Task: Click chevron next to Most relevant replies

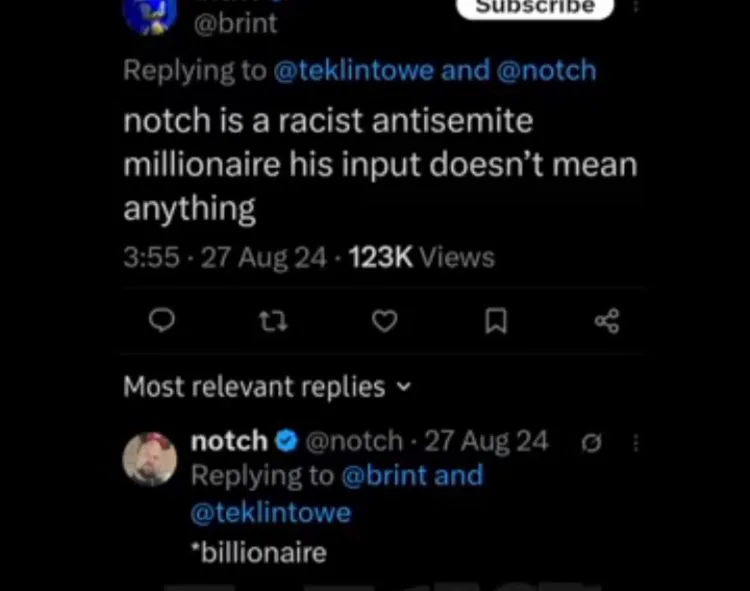Action: coord(404,386)
